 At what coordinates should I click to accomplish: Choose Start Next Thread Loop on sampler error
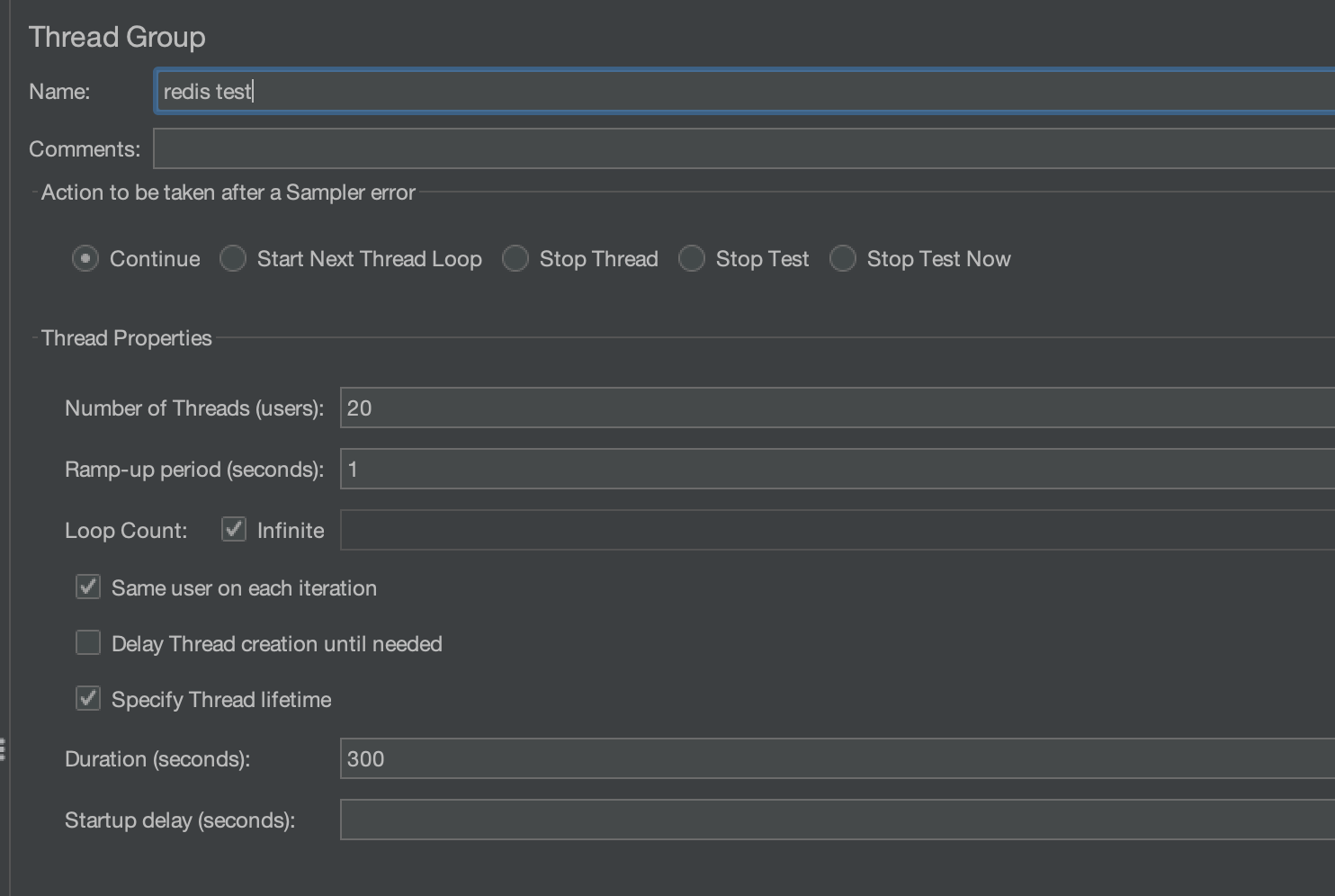pyautogui.click(x=232, y=258)
